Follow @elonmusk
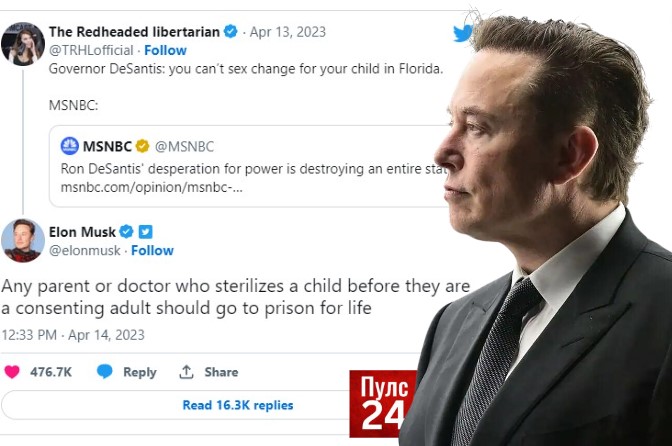Screen dimensions: 672x446 point(152,250)
